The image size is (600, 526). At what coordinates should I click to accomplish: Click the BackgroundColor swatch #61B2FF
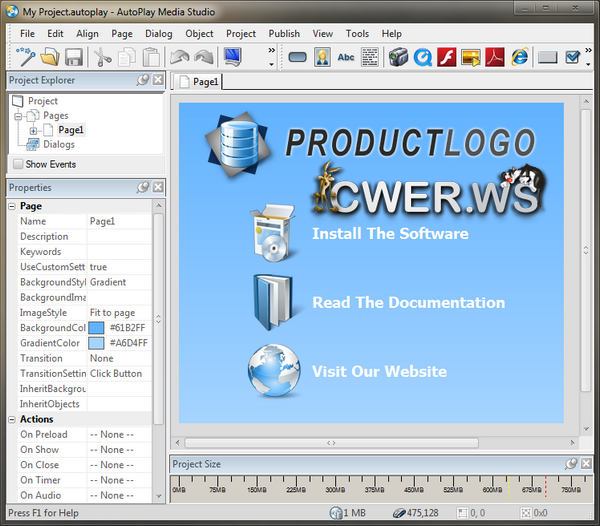click(97, 328)
